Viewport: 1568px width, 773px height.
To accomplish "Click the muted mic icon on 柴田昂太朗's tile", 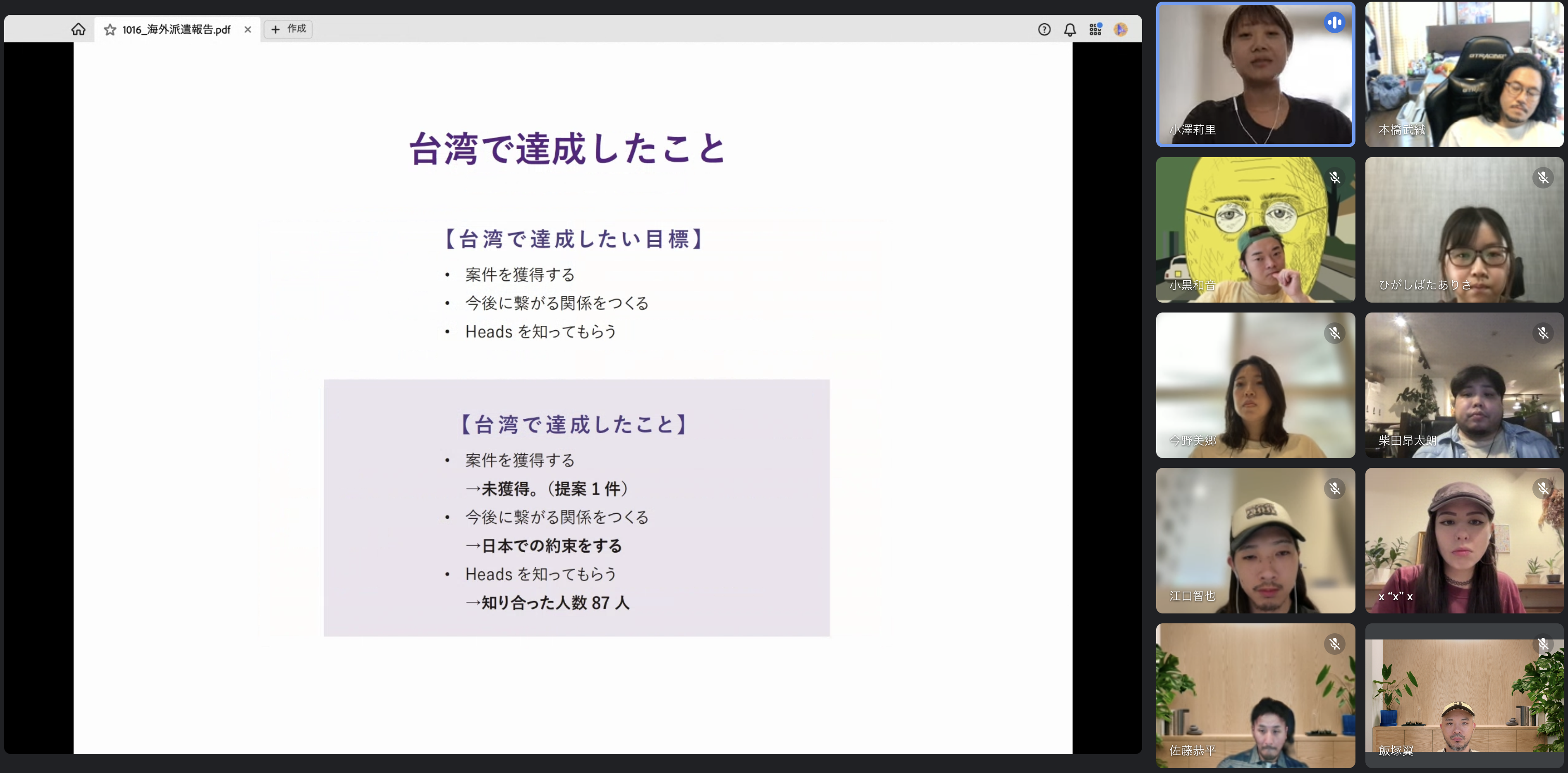I will click(1542, 333).
